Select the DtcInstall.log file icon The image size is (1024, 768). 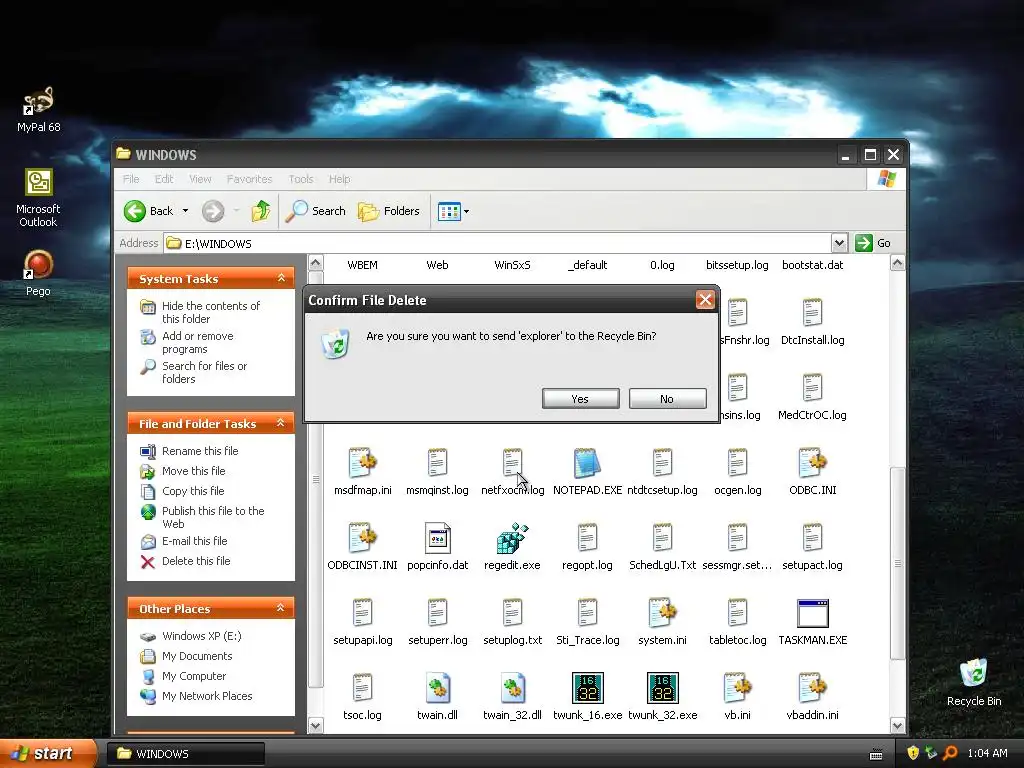tap(812, 313)
